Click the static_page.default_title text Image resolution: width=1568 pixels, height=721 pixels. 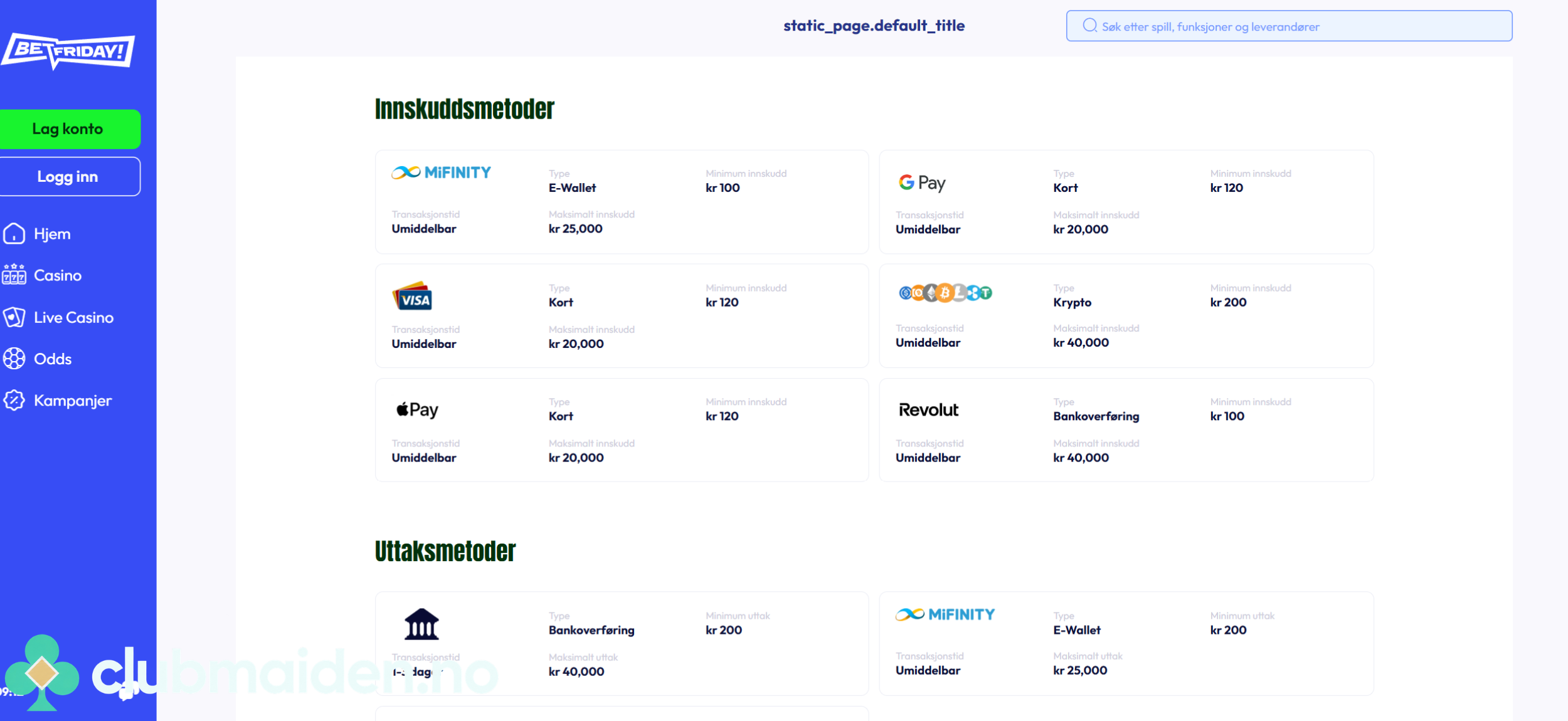[874, 26]
